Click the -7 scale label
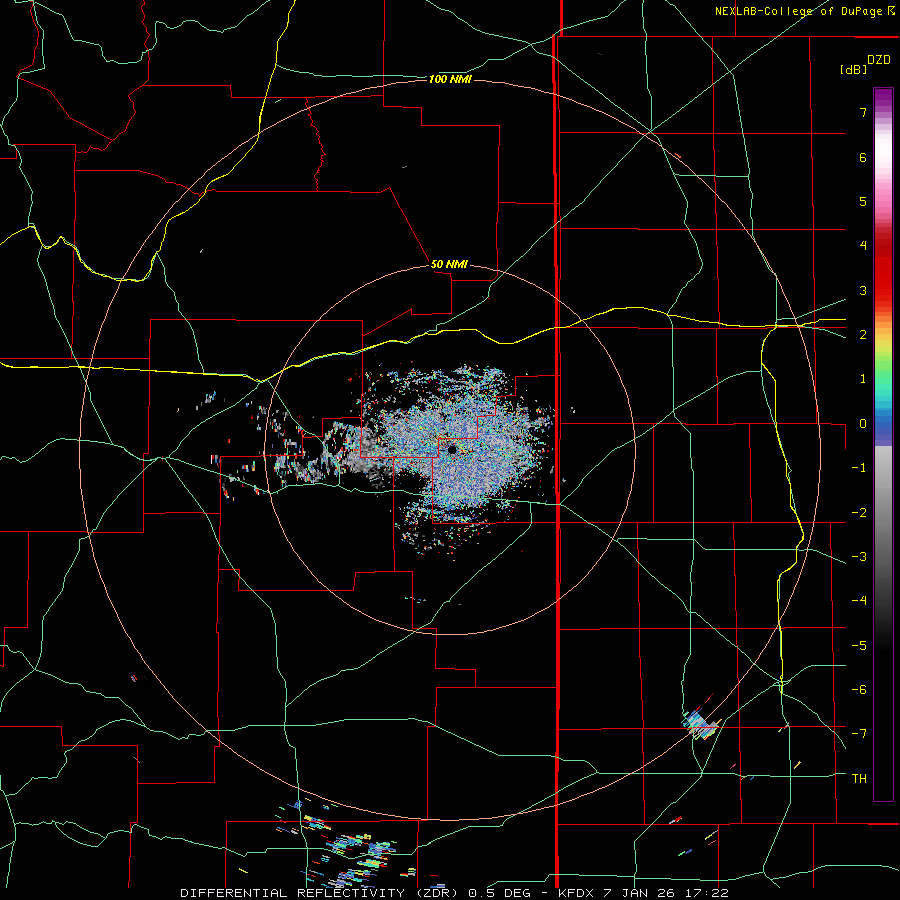Screen dimensions: 900x900 coord(859,734)
